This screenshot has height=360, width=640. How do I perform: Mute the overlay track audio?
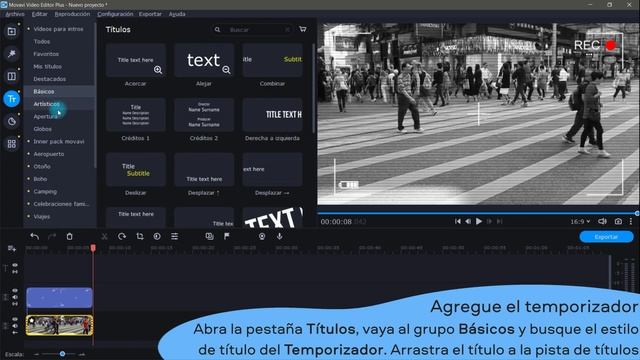click(x=15, y=297)
